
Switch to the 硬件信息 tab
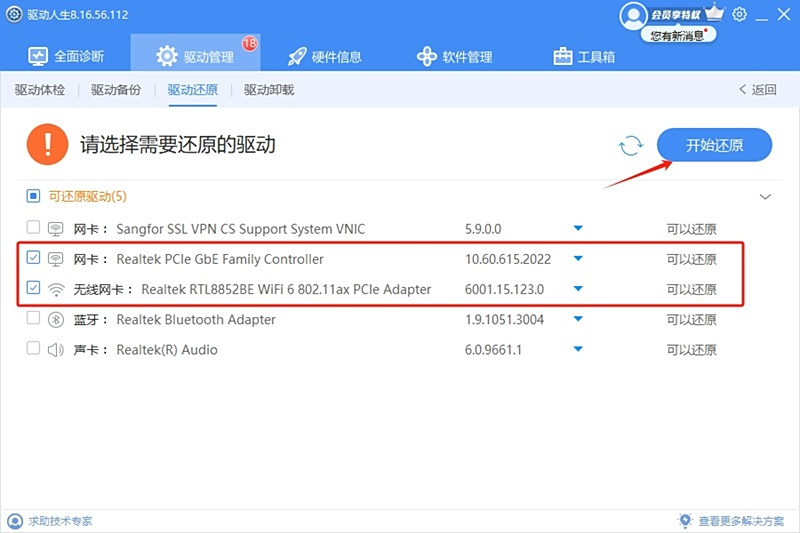(324, 57)
